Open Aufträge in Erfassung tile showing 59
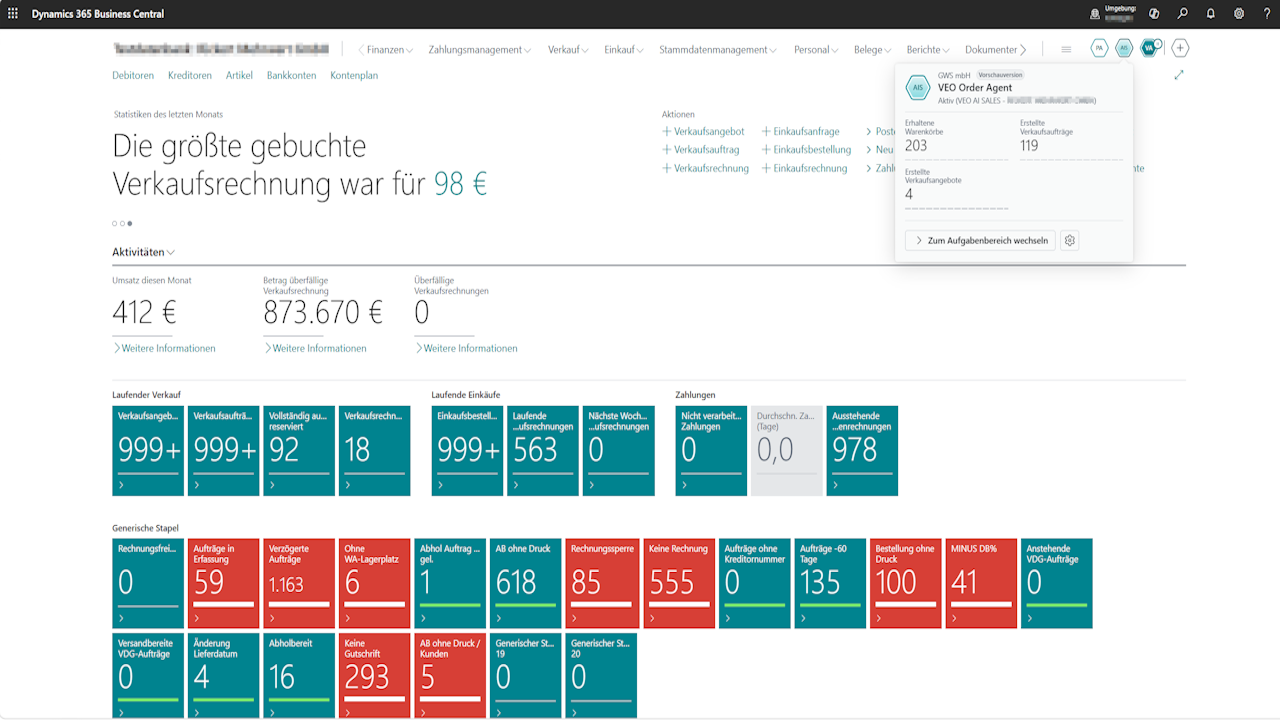1280x720 pixels. pos(223,583)
